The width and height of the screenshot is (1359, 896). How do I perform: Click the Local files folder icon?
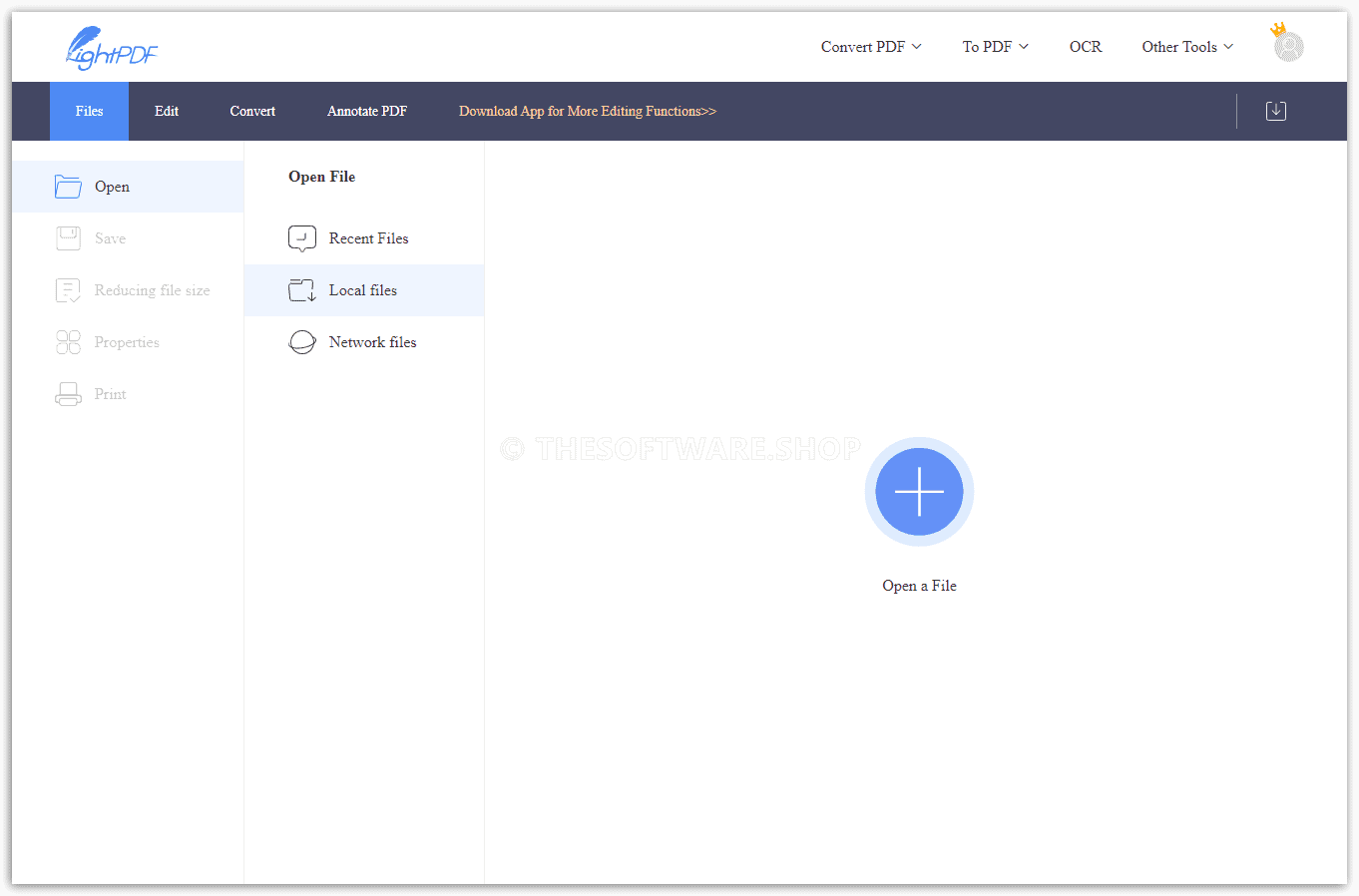tap(302, 290)
